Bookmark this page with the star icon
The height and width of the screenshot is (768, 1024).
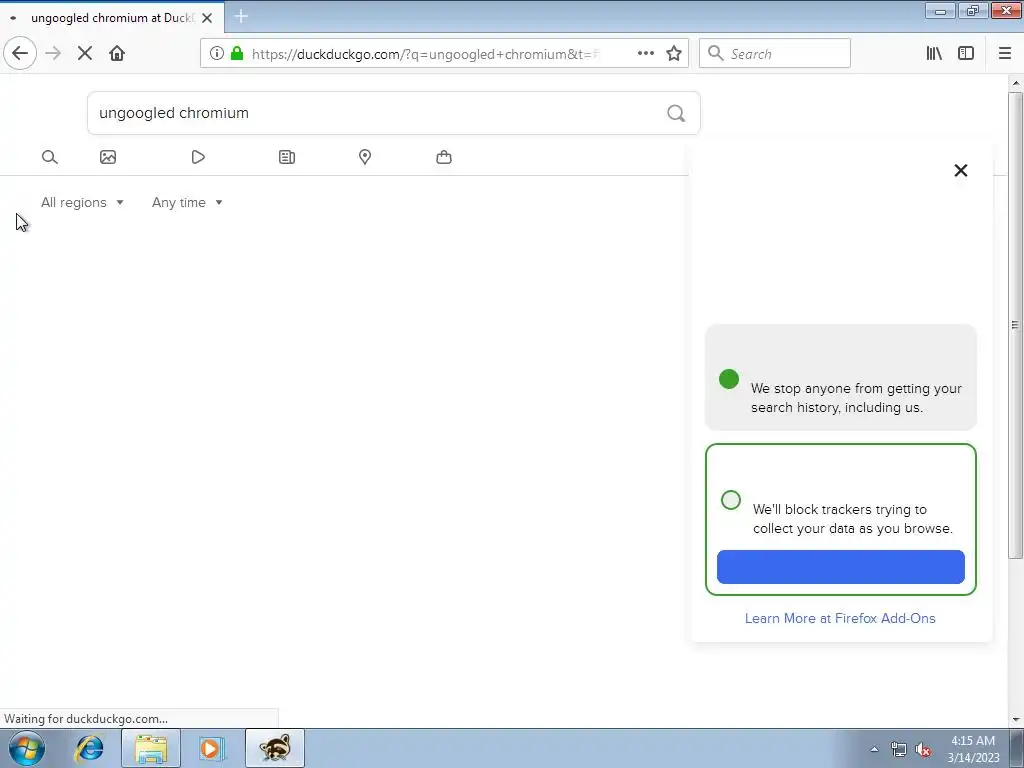(x=674, y=54)
